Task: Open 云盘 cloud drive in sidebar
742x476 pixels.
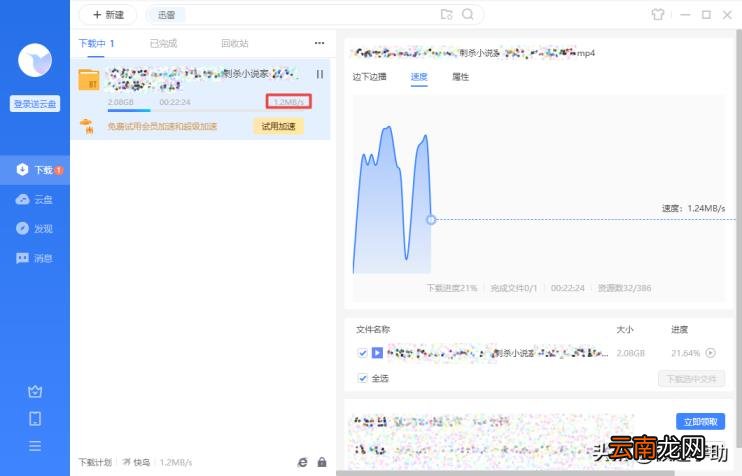Action: pos(35,199)
